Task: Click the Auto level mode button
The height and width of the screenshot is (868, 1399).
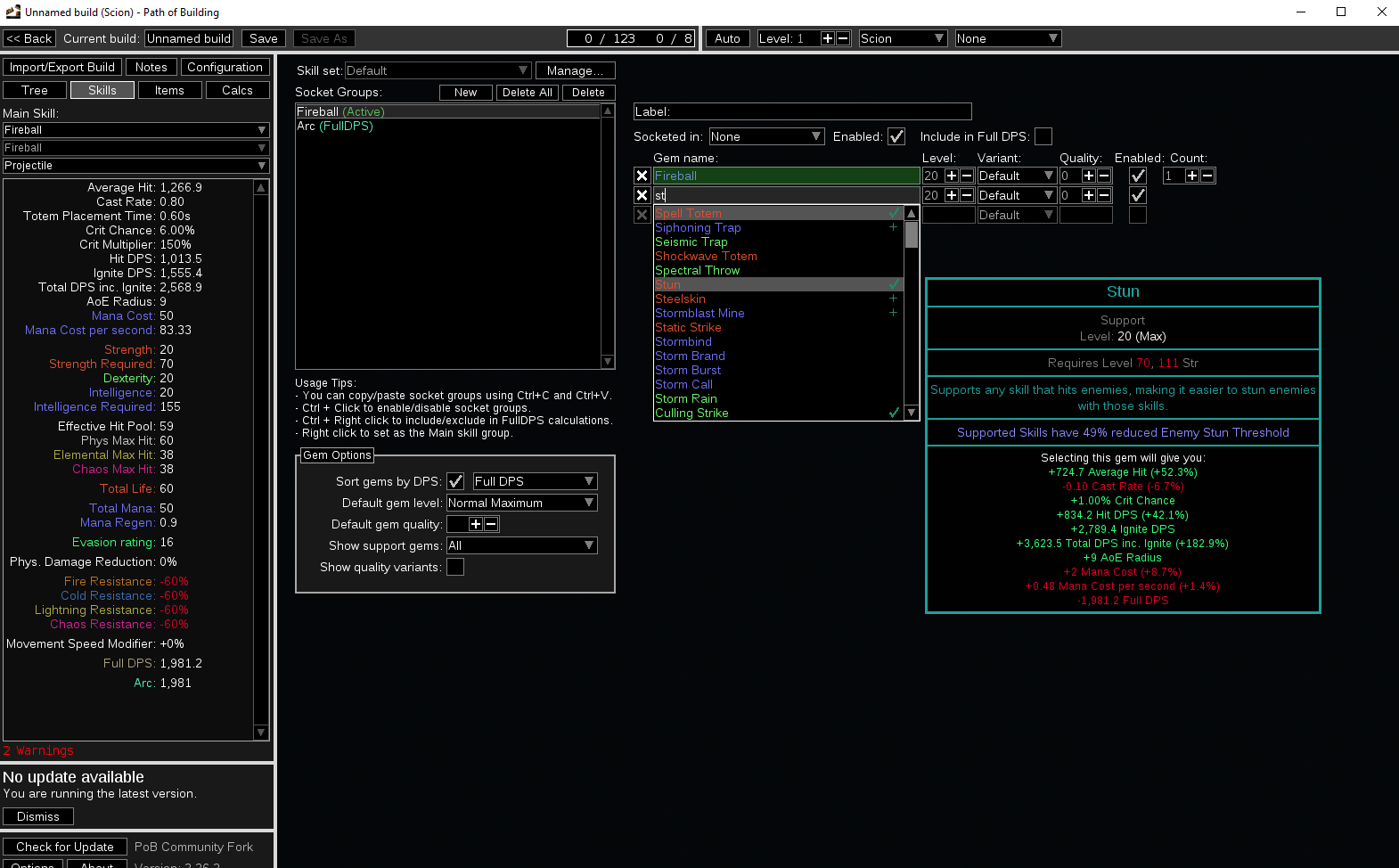Action: (727, 38)
